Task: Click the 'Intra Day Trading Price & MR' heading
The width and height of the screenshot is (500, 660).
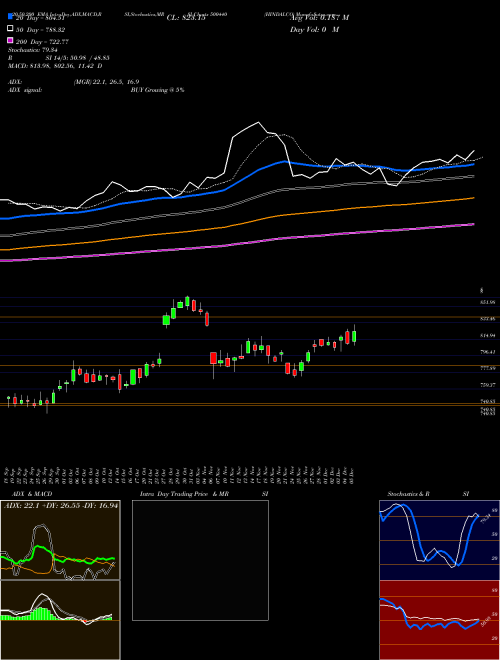Action: (x=184, y=494)
